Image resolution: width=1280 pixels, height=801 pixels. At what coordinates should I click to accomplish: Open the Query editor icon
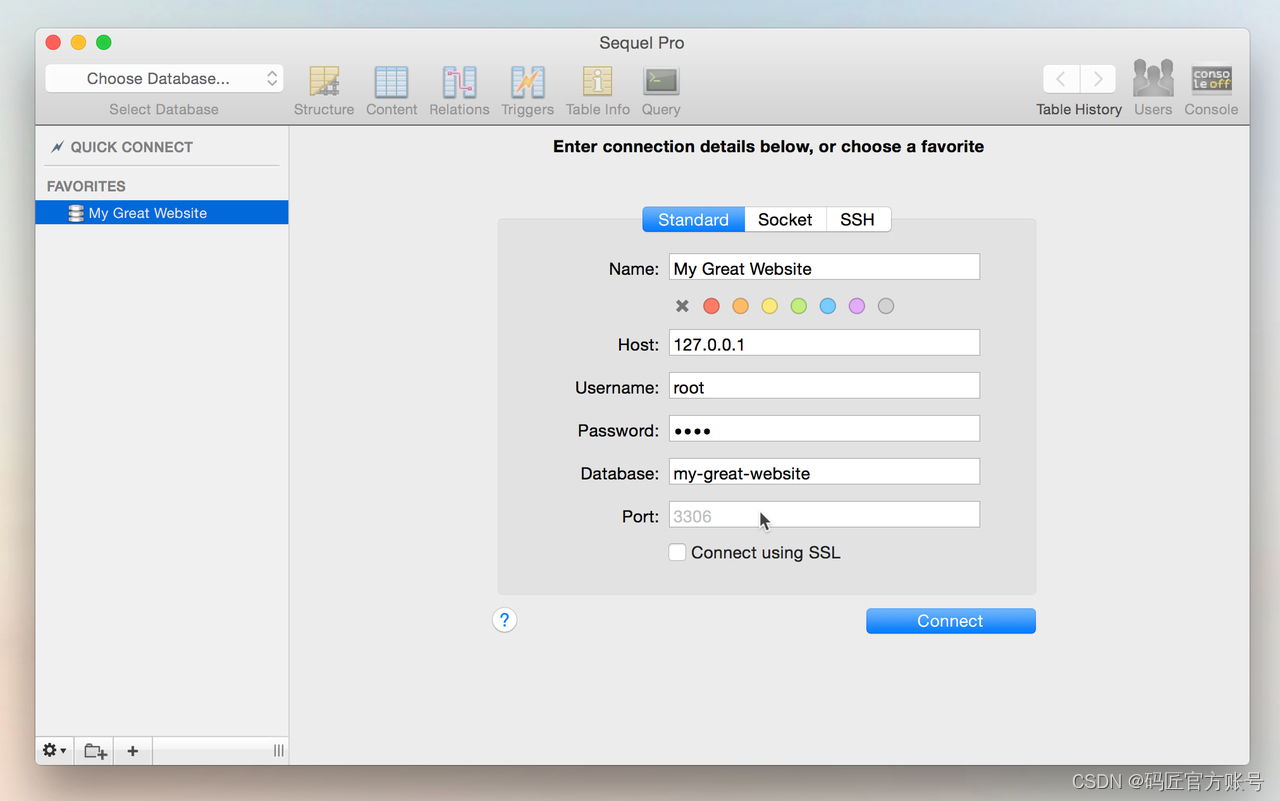coord(661,81)
